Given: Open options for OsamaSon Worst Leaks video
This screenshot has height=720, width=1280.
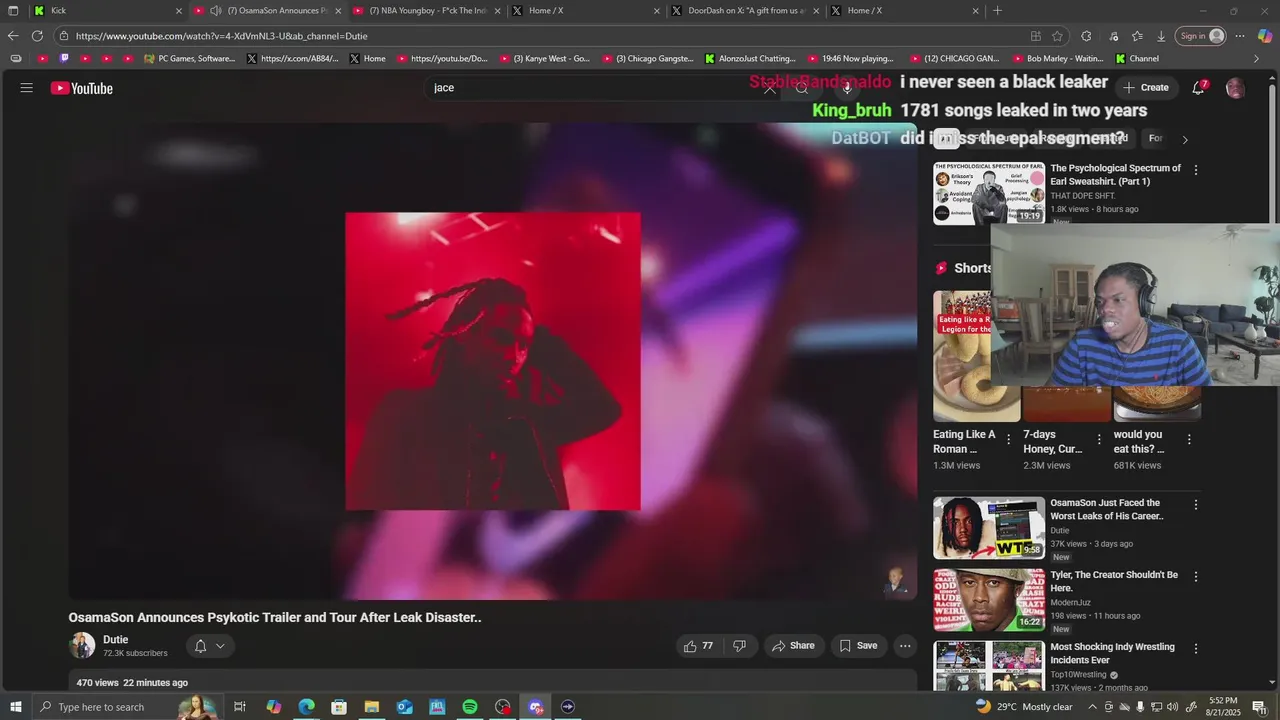Looking at the screenshot, I should click(x=1195, y=505).
